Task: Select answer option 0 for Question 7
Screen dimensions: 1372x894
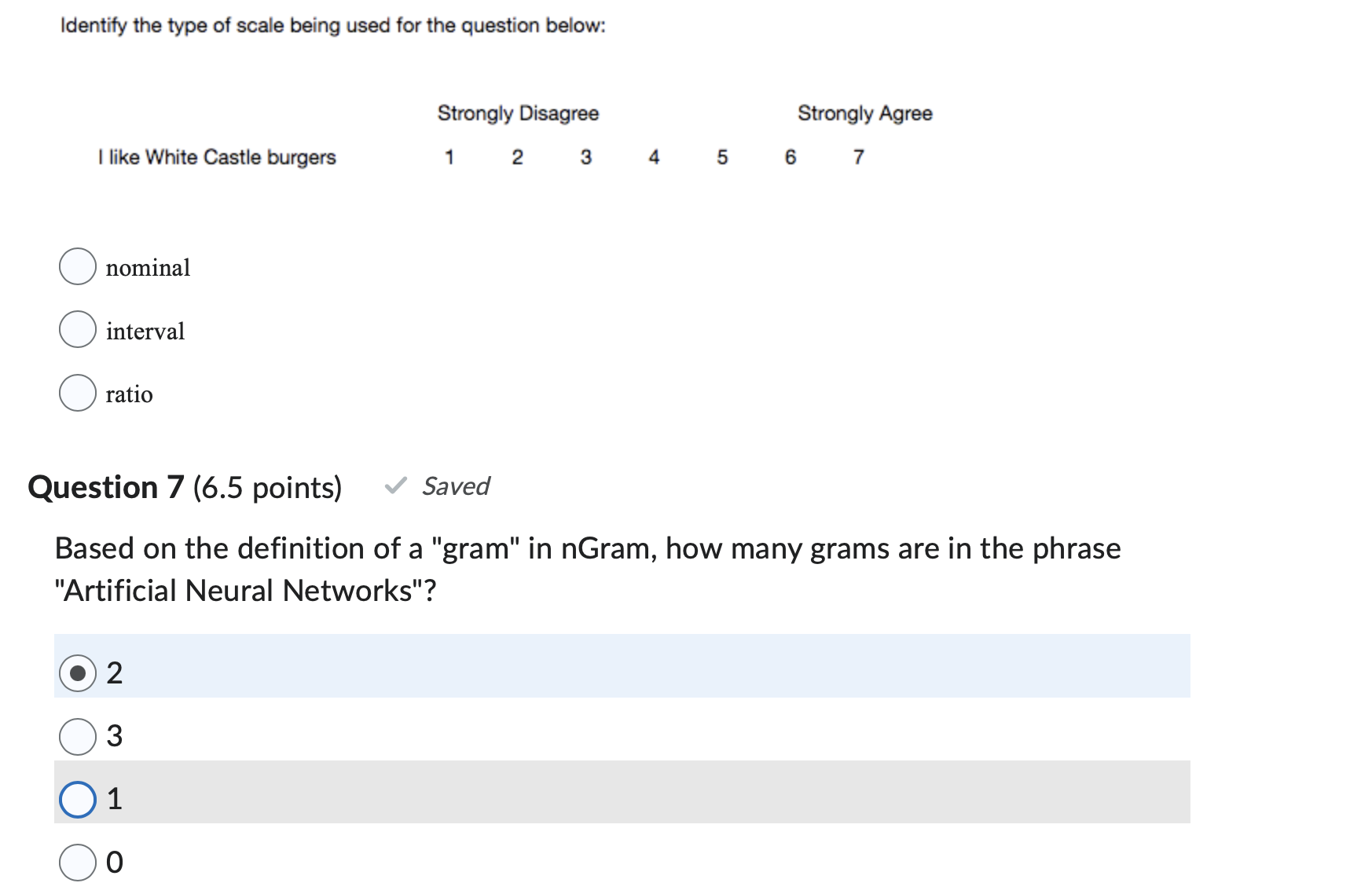Action: coord(78,861)
